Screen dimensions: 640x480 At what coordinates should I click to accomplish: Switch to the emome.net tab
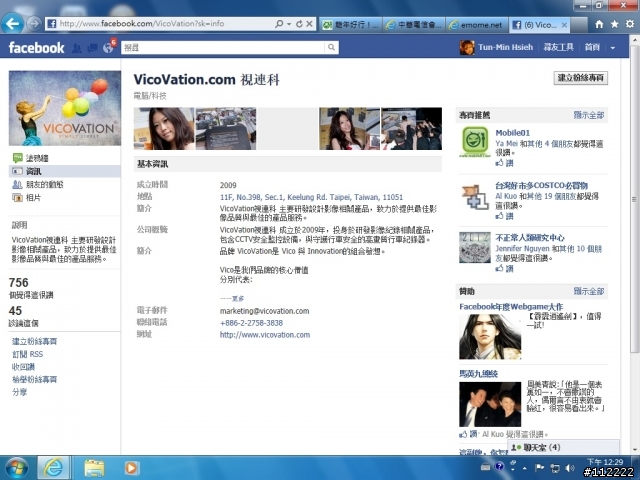pos(476,25)
